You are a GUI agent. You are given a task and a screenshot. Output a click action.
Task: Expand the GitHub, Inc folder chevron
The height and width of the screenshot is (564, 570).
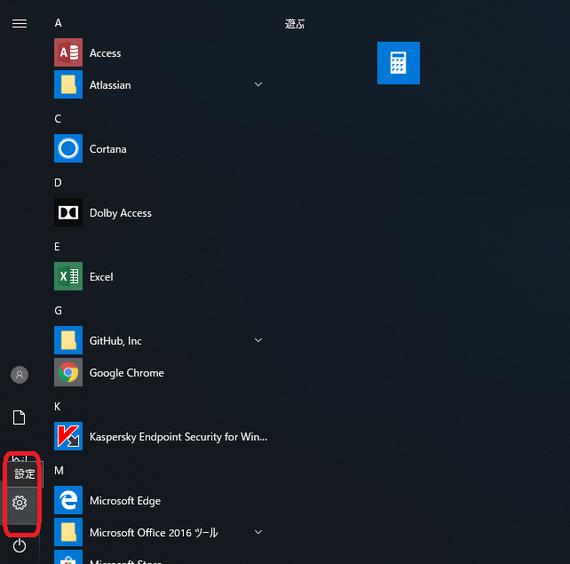coord(258,340)
